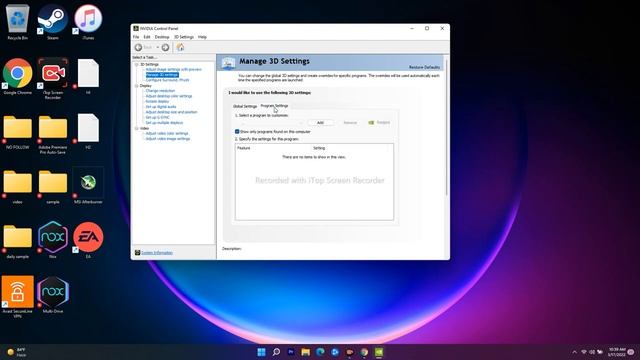
Task: Go to the Home page via house icon
Action: (x=180, y=47)
